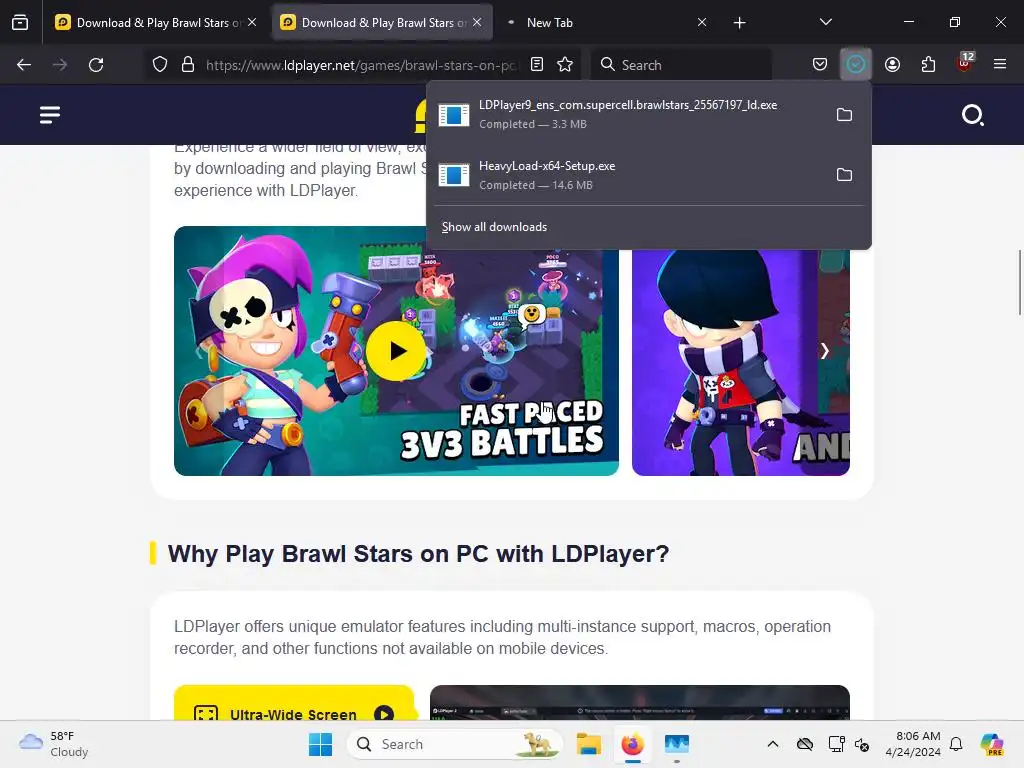Open the character artwork slide thumbnail

coord(741,362)
